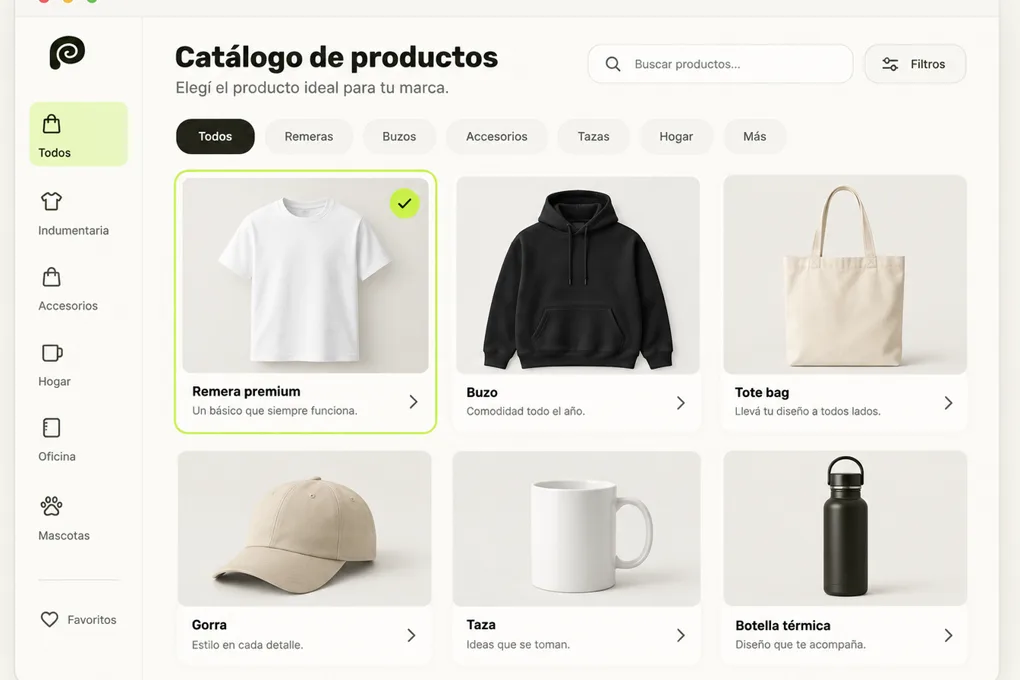Image resolution: width=1020 pixels, height=680 pixels.
Task: Uncheck the green checkmark on Remera premium
Action: pos(405,204)
